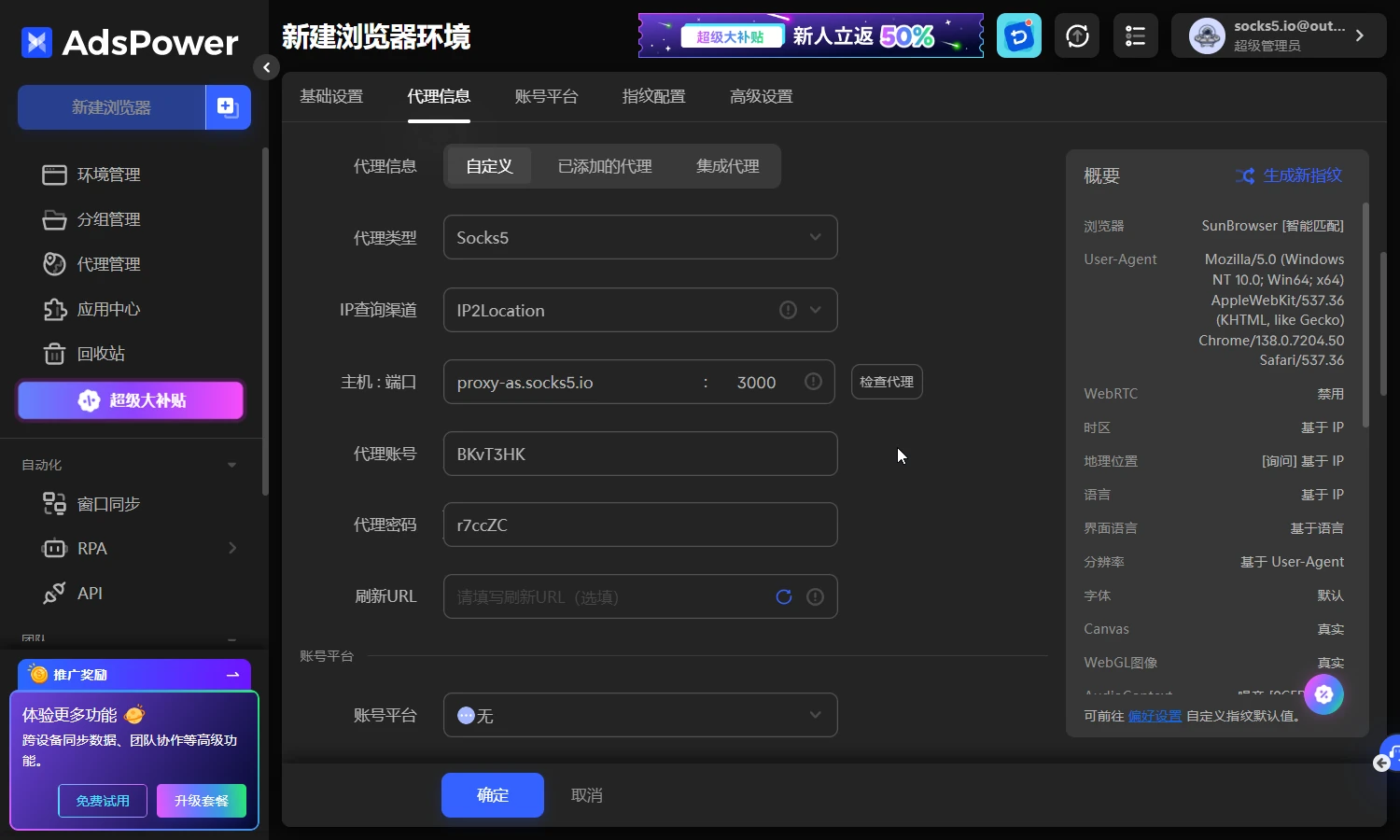Switch to the 代理信息 tab
1400x840 pixels.
point(439,96)
